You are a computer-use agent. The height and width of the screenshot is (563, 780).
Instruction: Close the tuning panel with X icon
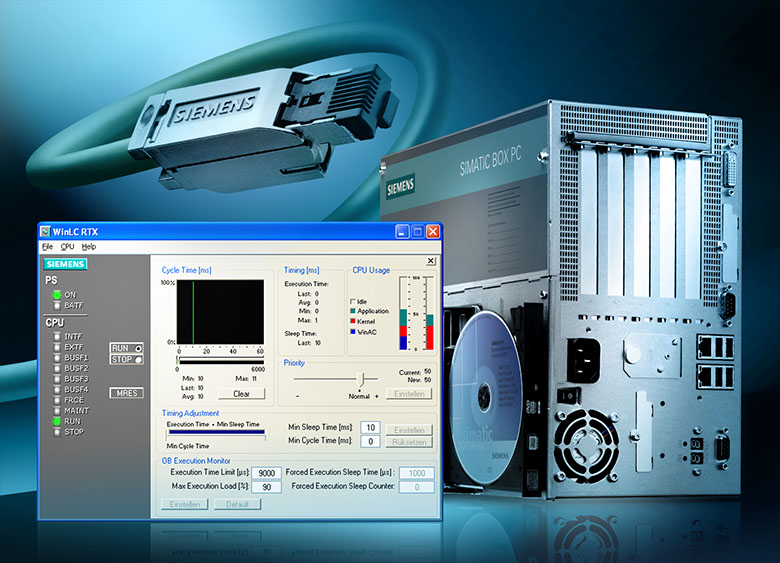(431, 261)
